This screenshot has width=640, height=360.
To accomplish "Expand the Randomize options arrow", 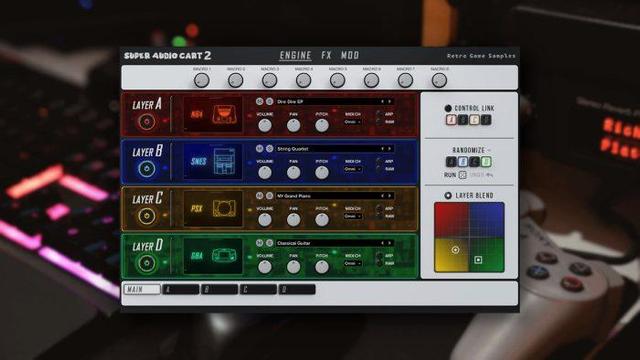I will (x=489, y=151).
